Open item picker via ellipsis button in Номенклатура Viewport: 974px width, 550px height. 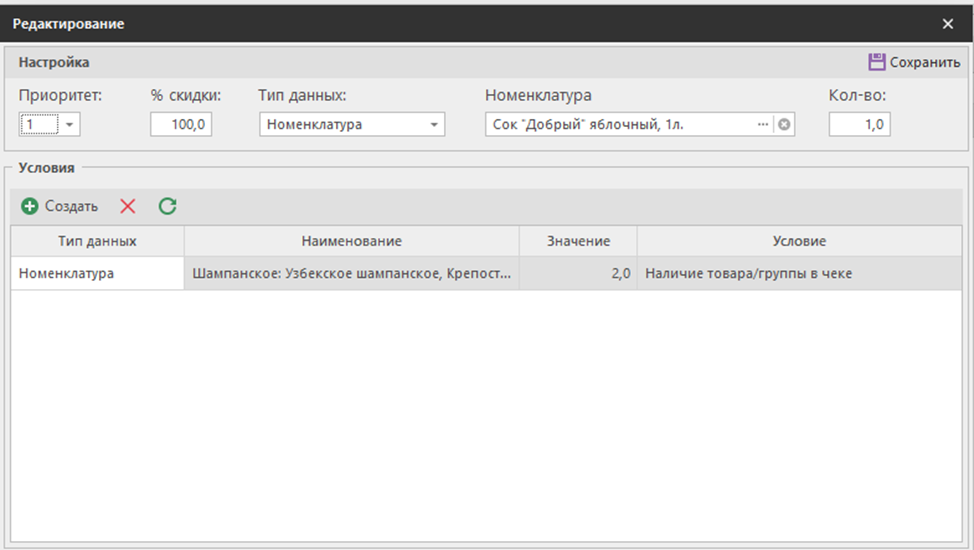click(x=764, y=125)
